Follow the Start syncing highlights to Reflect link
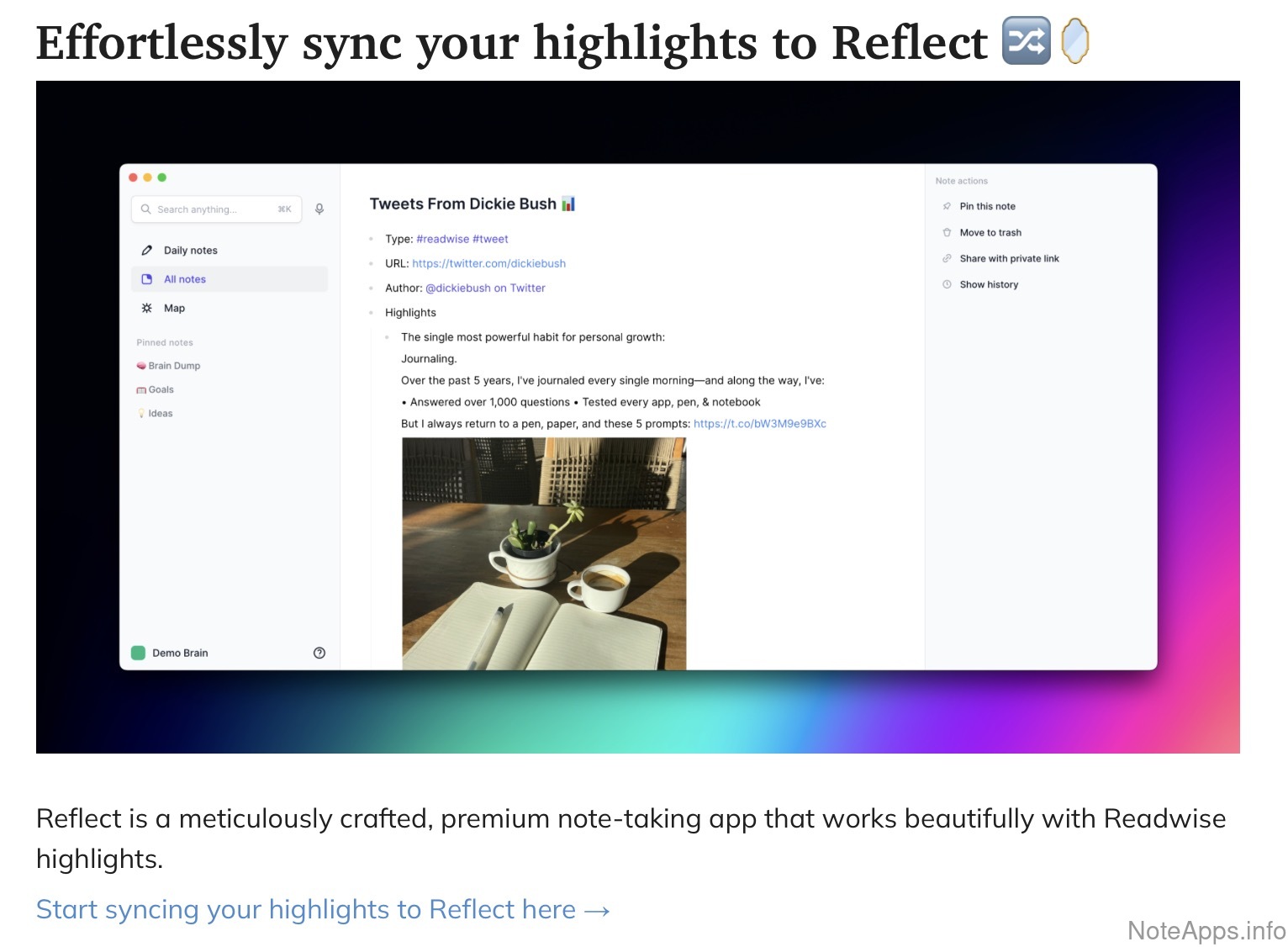The height and width of the screenshot is (947, 1288). click(322, 910)
